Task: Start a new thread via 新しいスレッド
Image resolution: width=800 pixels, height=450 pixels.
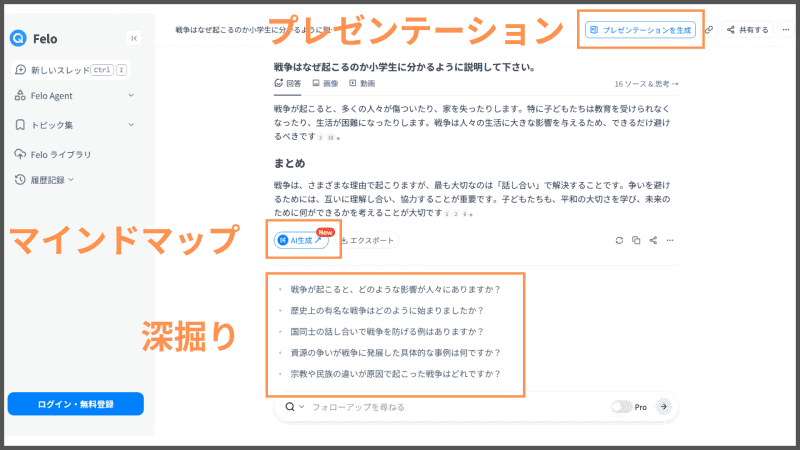Action: coord(70,70)
